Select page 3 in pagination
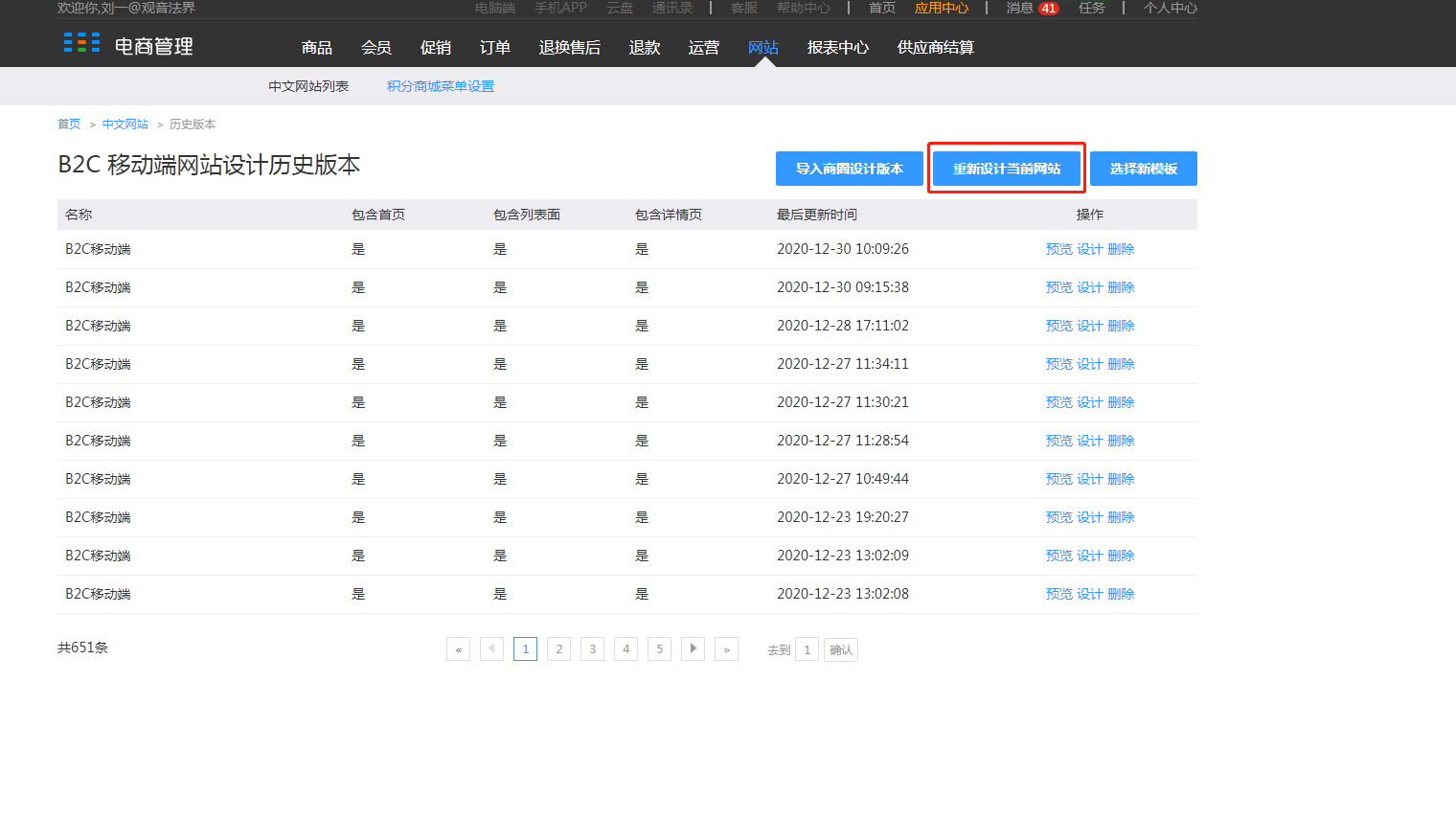The height and width of the screenshot is (818, 1456). (x=592, y=649)
